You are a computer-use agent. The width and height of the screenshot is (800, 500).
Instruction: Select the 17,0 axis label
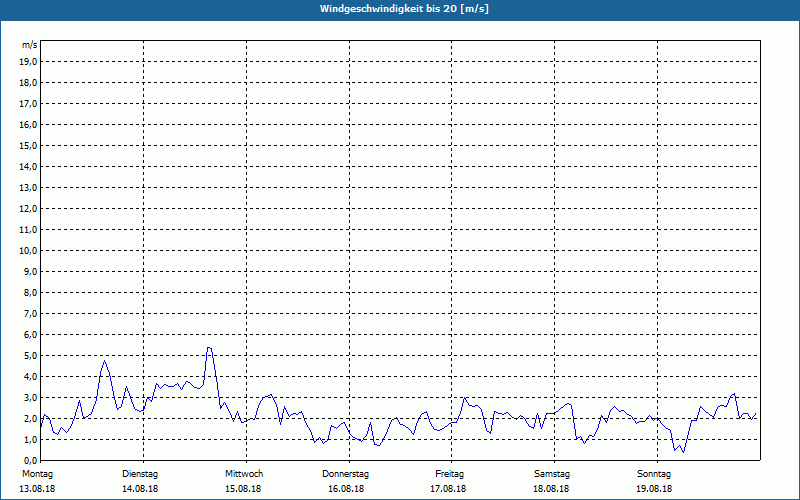pyautogui.click(x=27, y=104)
